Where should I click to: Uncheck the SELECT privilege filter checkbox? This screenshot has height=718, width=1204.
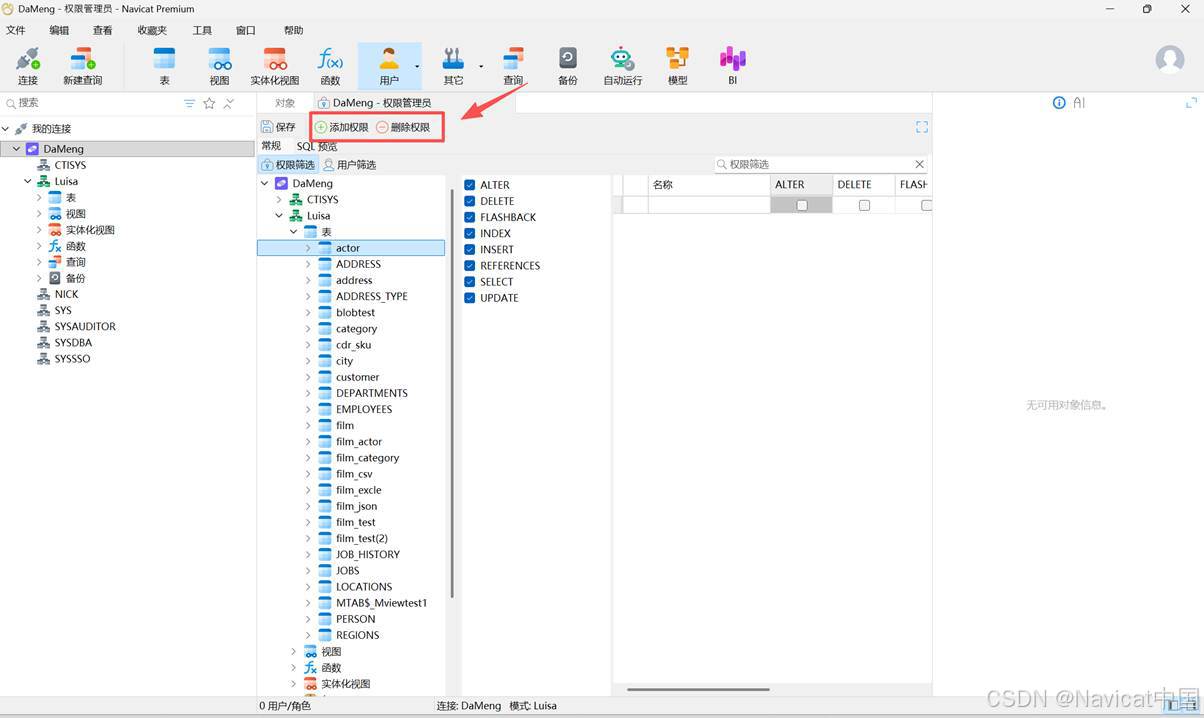pos(469,282)
